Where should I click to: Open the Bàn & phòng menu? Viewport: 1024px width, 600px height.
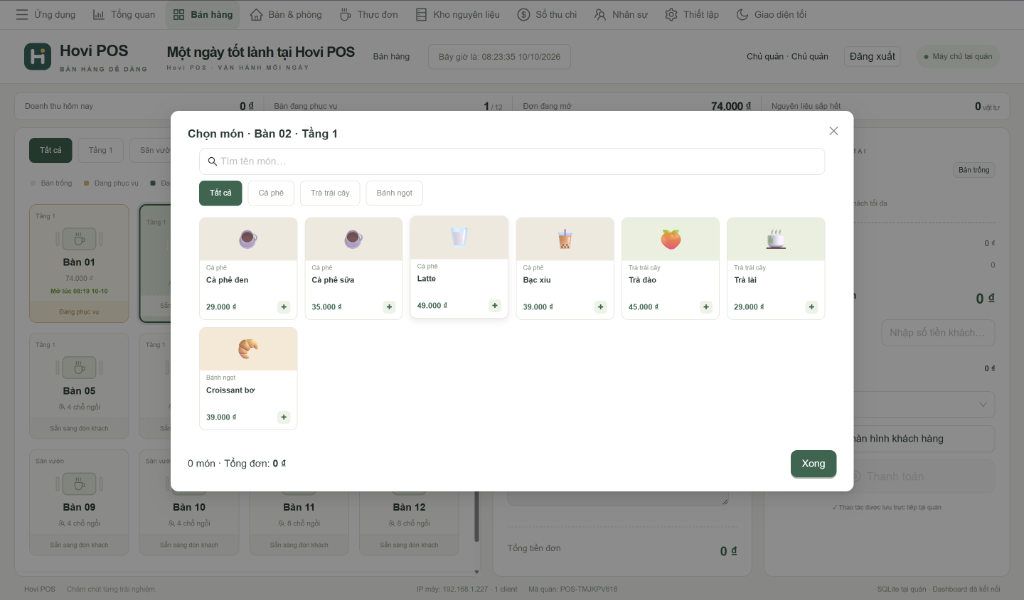(x=286, y=14)
